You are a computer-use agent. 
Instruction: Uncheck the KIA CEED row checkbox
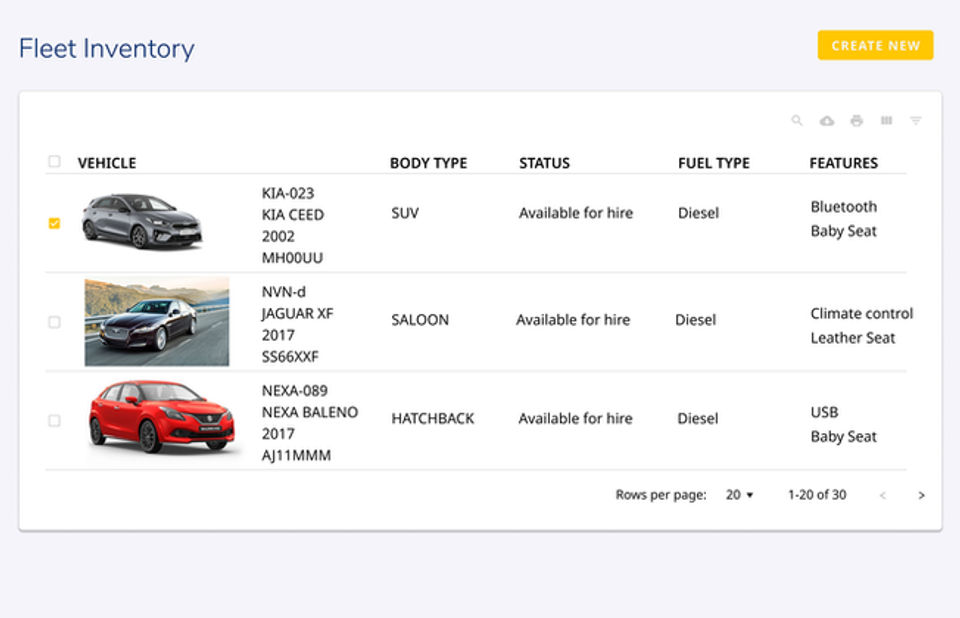tap(54, 223)
